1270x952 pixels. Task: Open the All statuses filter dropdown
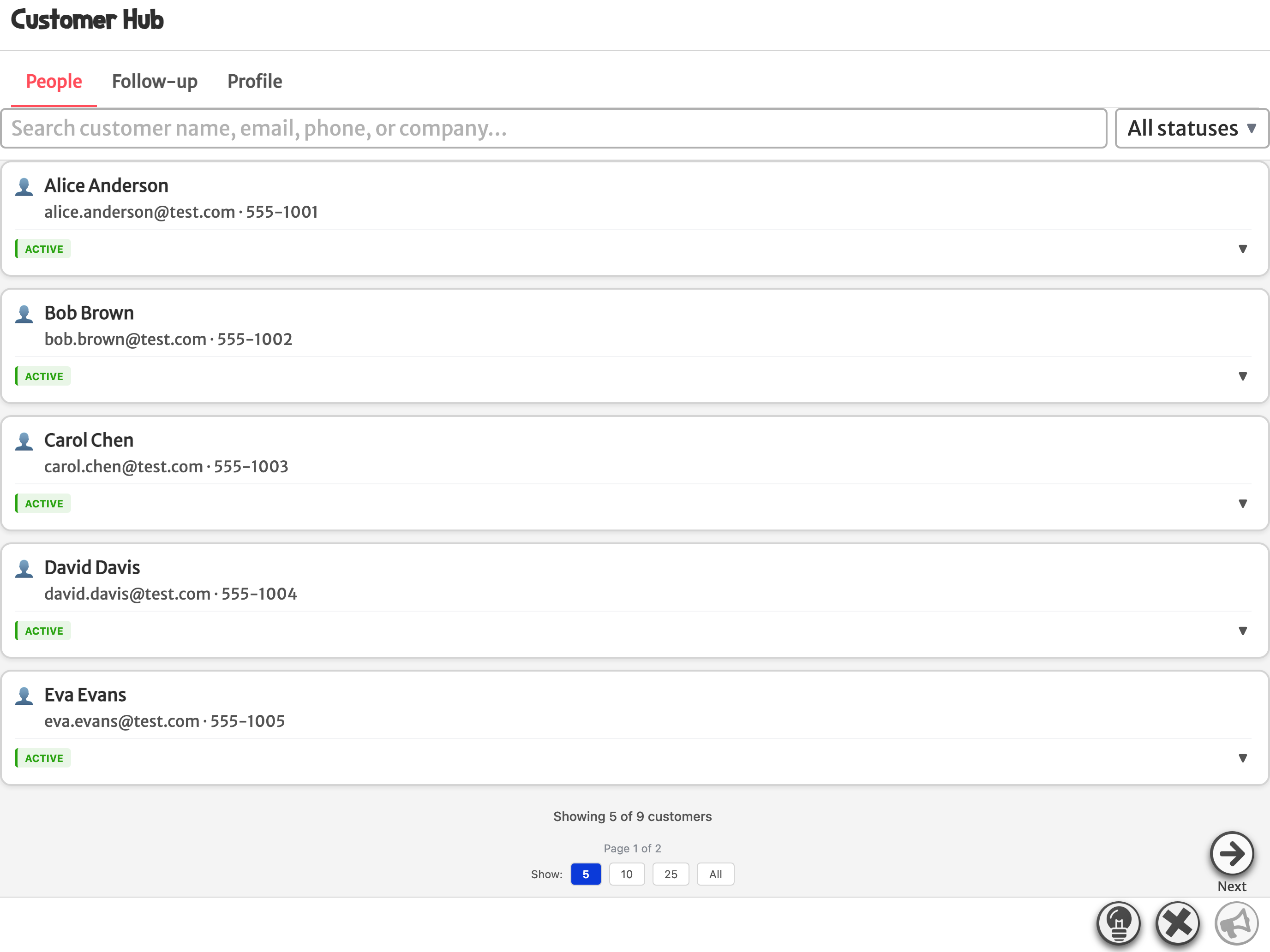point(1192,128)
